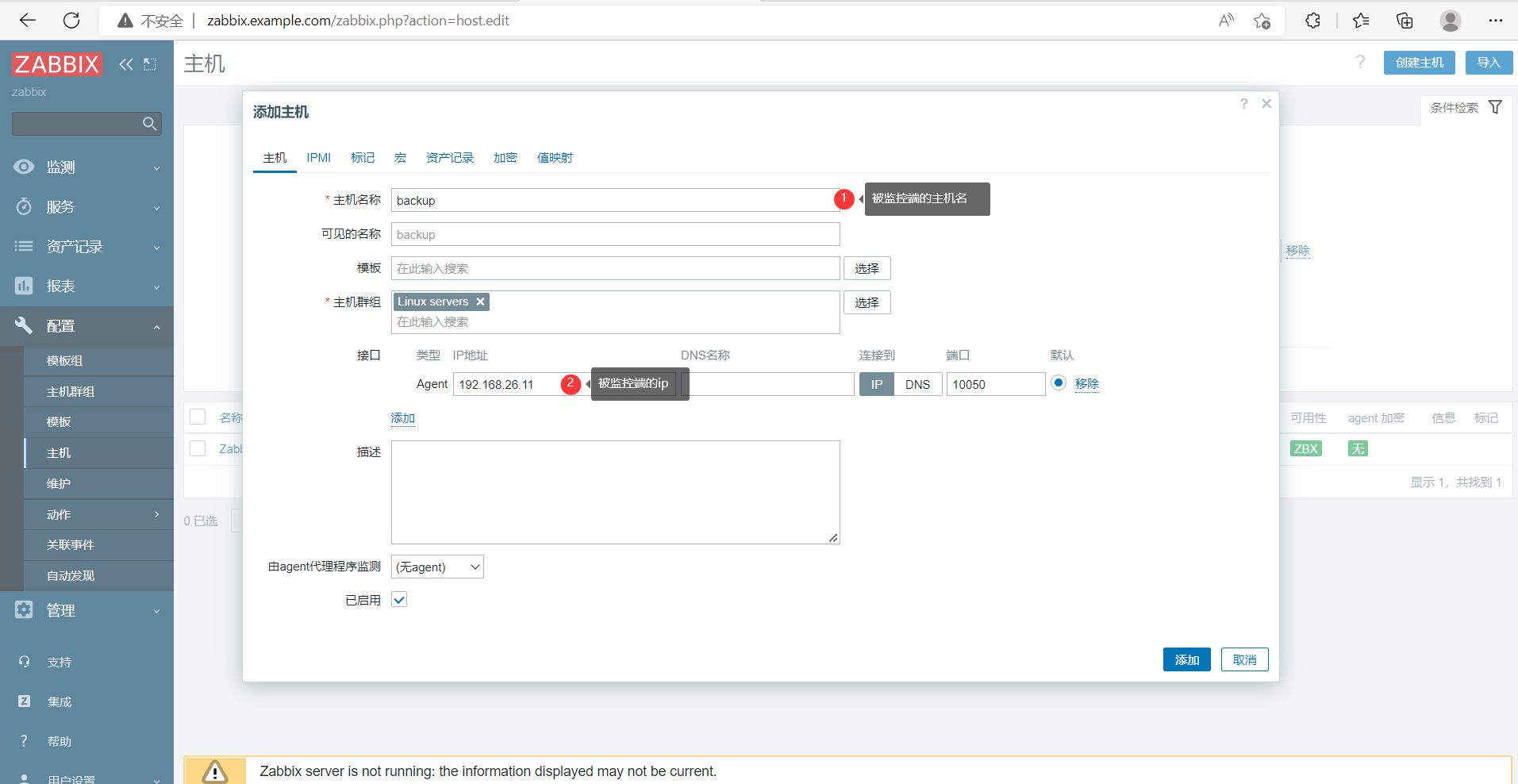Toggle sidebar kiosk mode icon
This screenshot has height=784, width=1518.
[150, 64]
